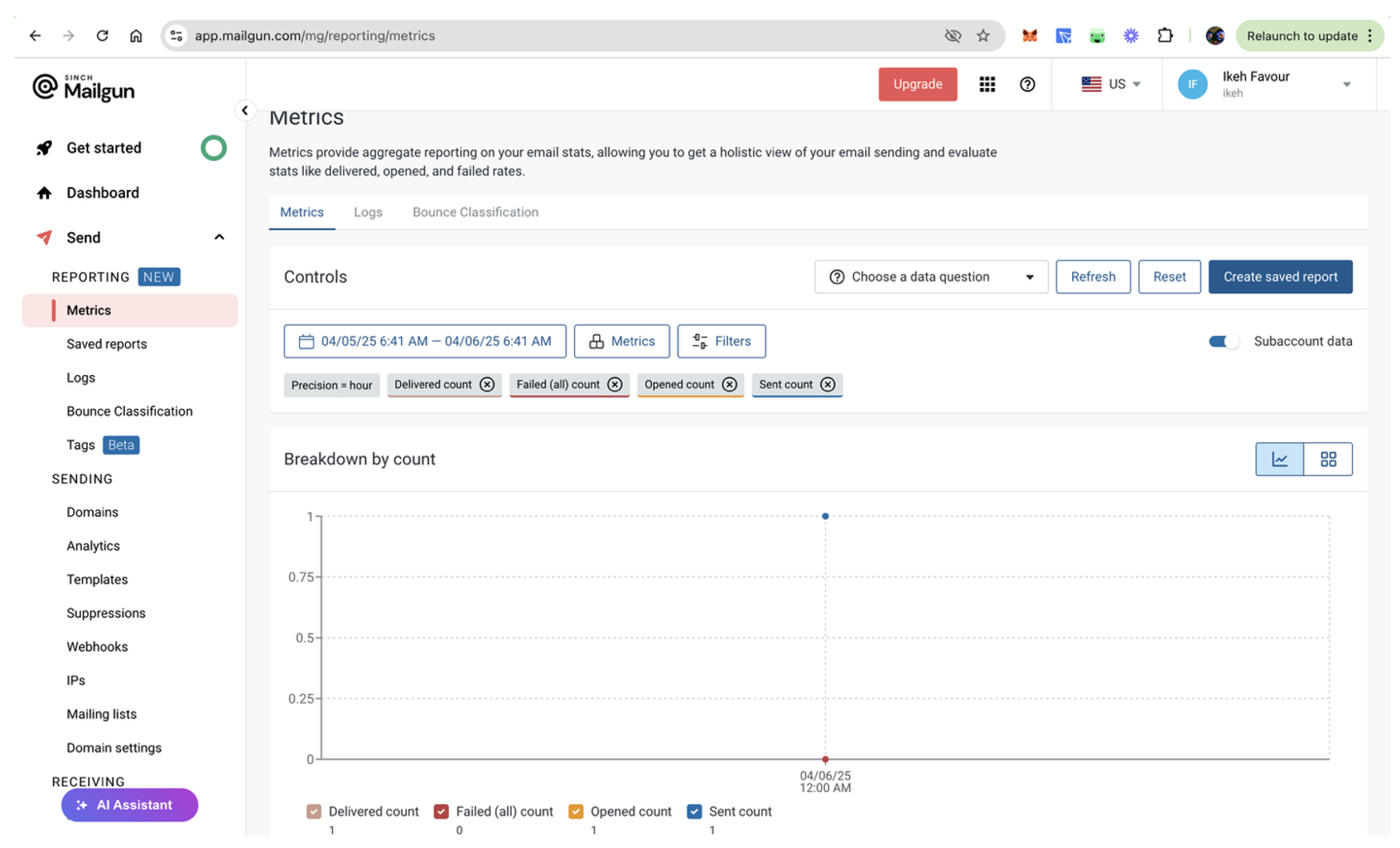Open the Dashboard page
This screenshot has width=1400, height=848.
(103, 193)
